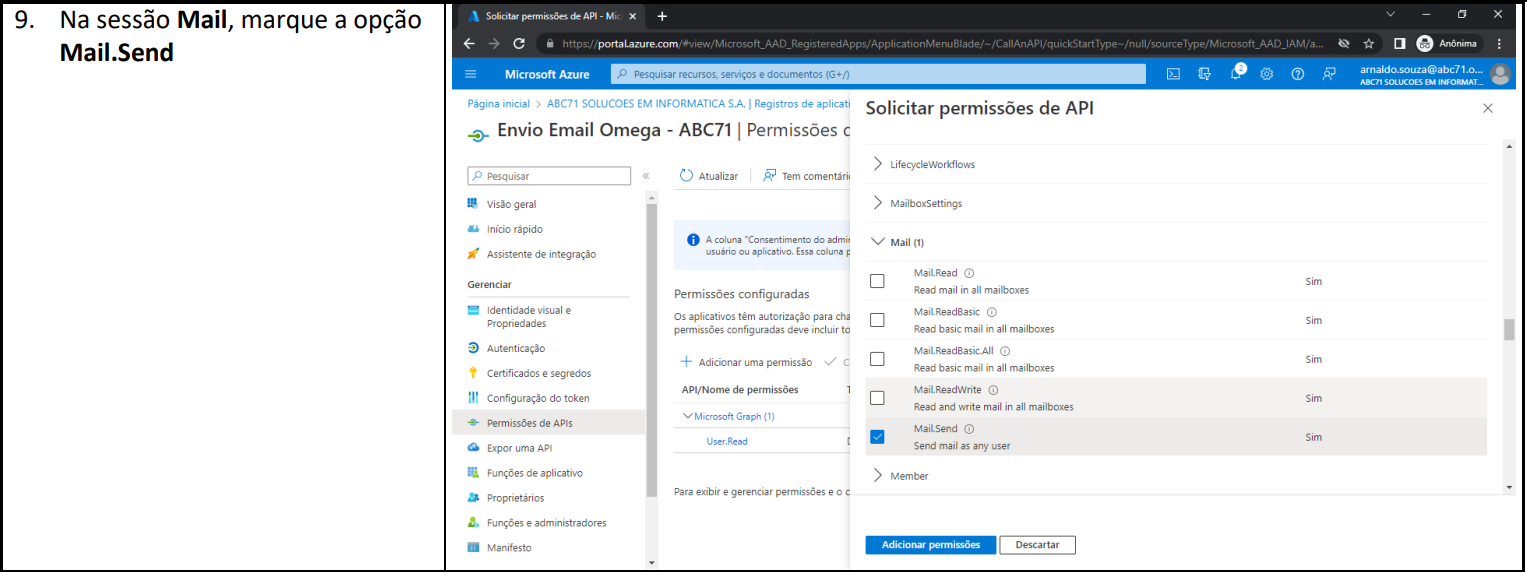Viewport: 1527px width, 572px height.
Task: Click the Descartar button
Action: click(1037, 545)
